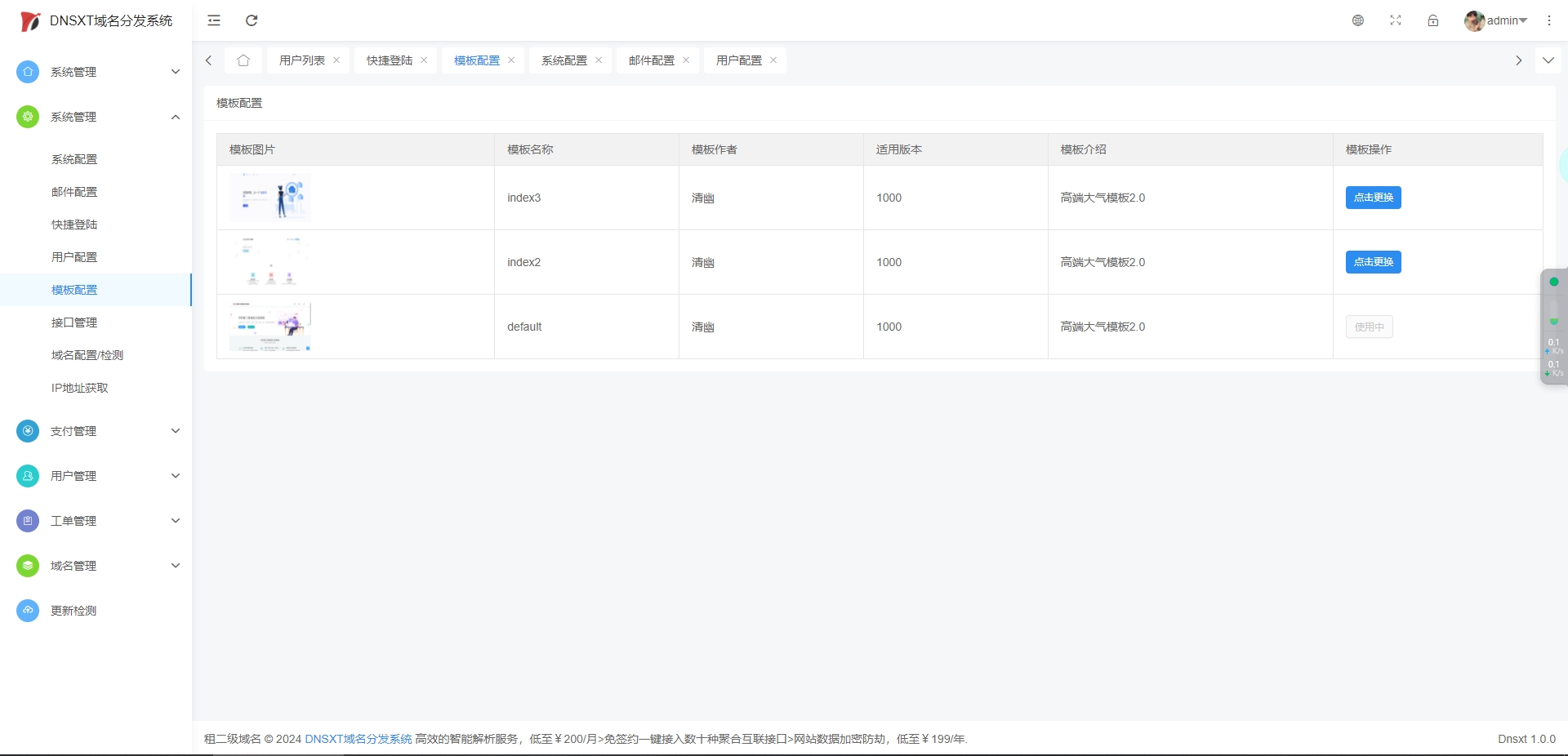1568x756 pixels.
Task: Open 用户配置 in the sidebar
Action: (96, 257)
